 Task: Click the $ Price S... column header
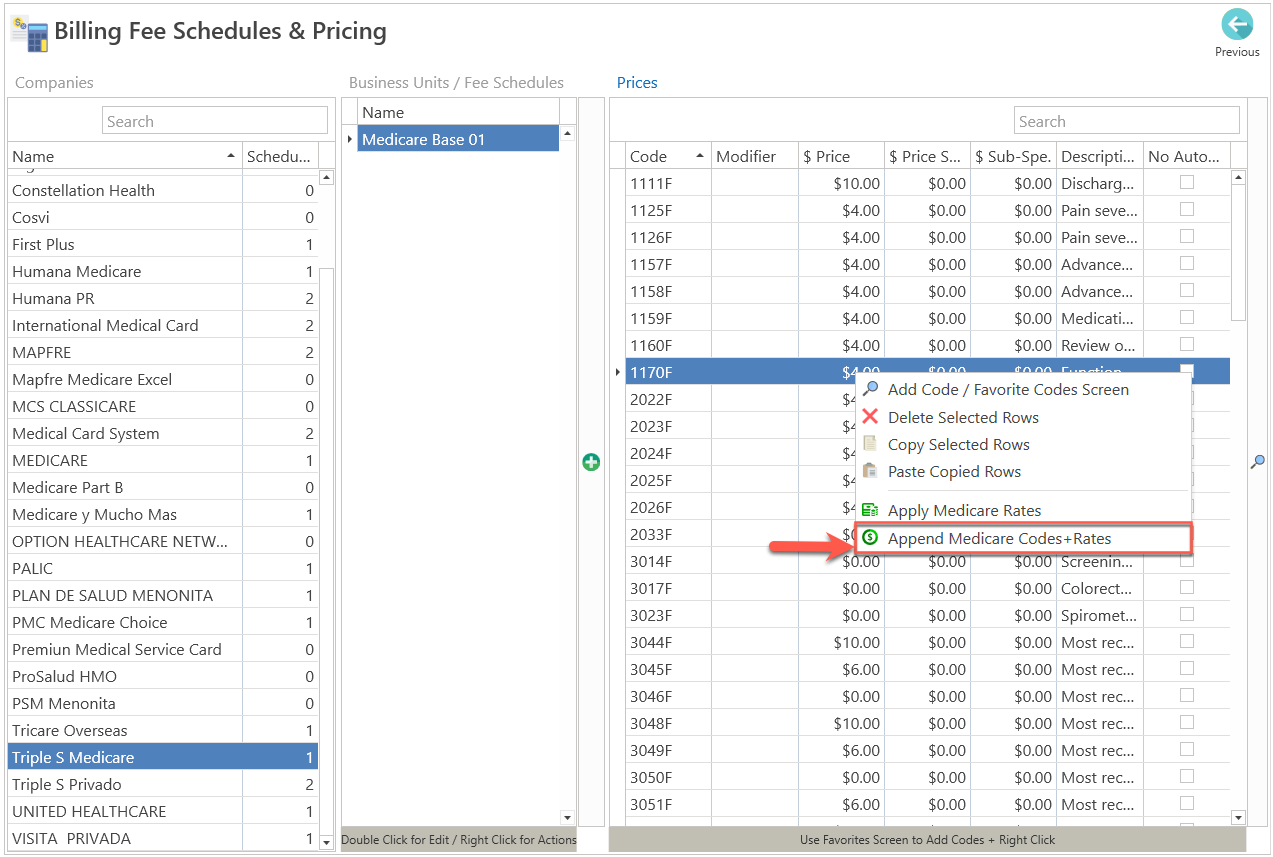click(927, 156)
